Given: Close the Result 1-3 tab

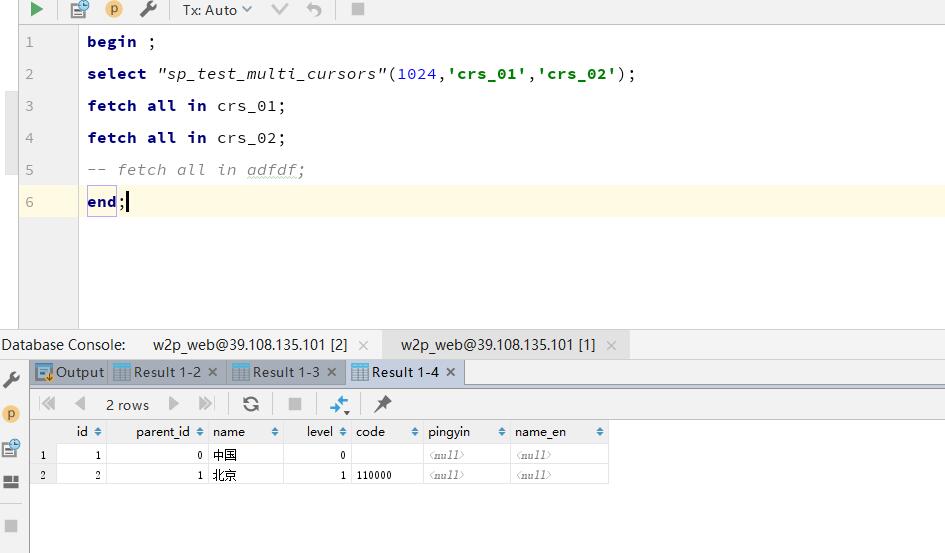Looking at the screenshot, I should 331,372.
